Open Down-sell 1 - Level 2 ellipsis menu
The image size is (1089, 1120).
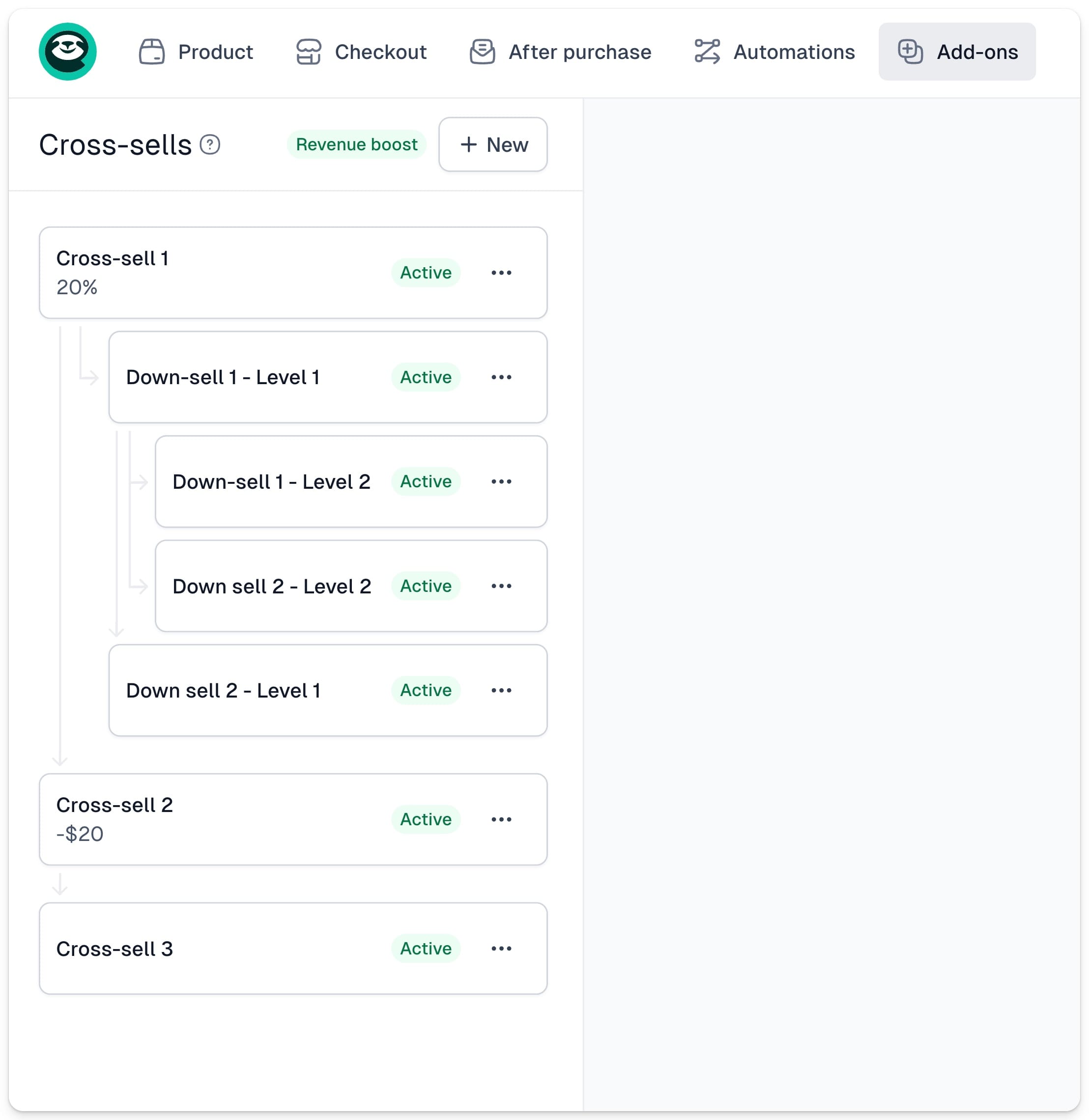point(501,481)
